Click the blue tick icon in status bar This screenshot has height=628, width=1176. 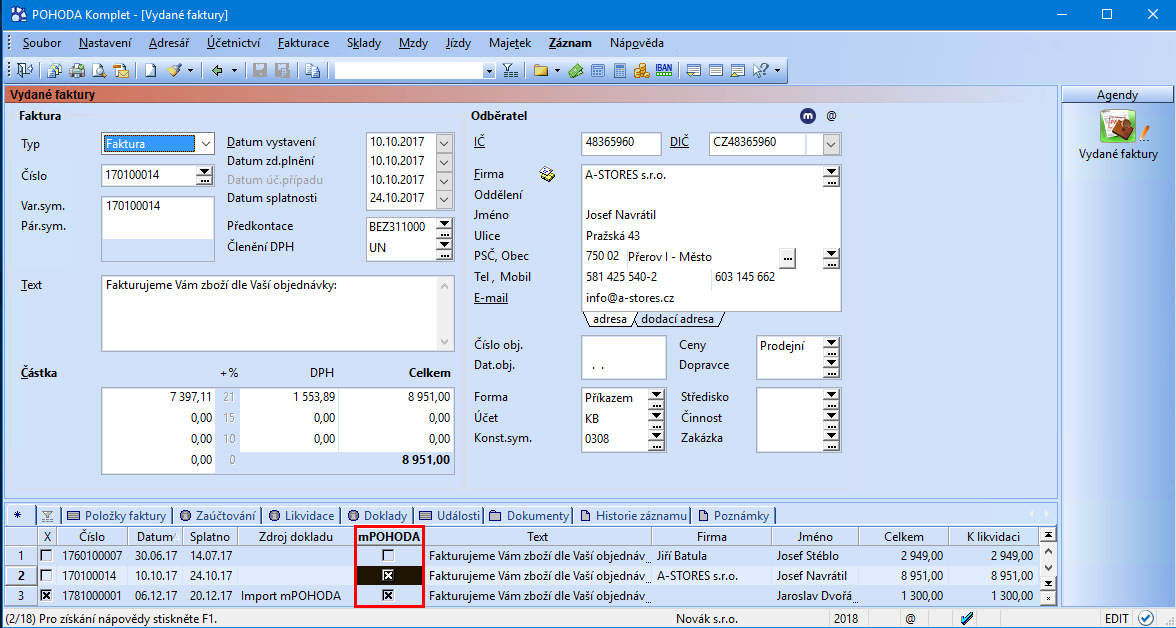point(968,618)
